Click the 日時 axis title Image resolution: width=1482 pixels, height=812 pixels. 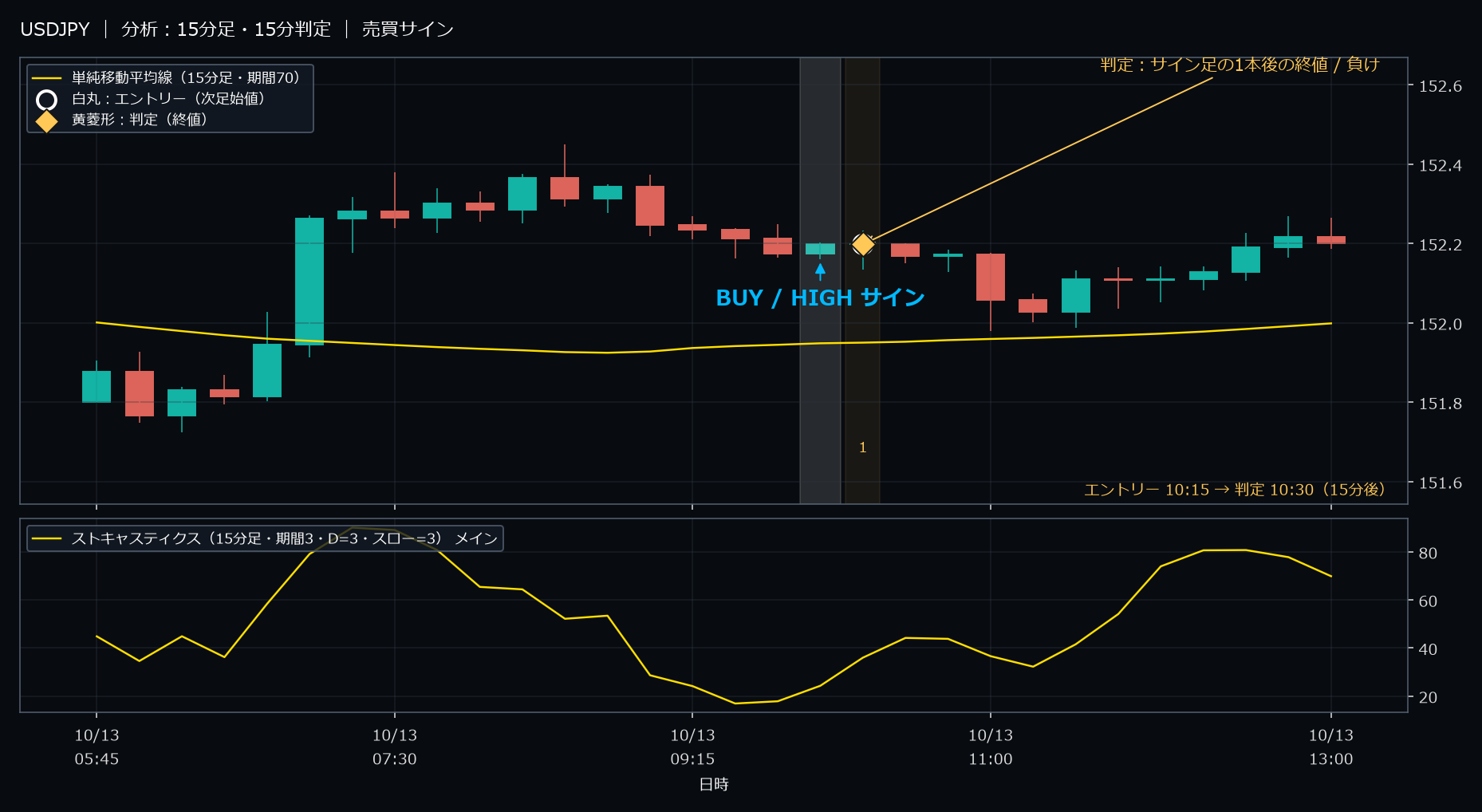(x=714, y=785)
